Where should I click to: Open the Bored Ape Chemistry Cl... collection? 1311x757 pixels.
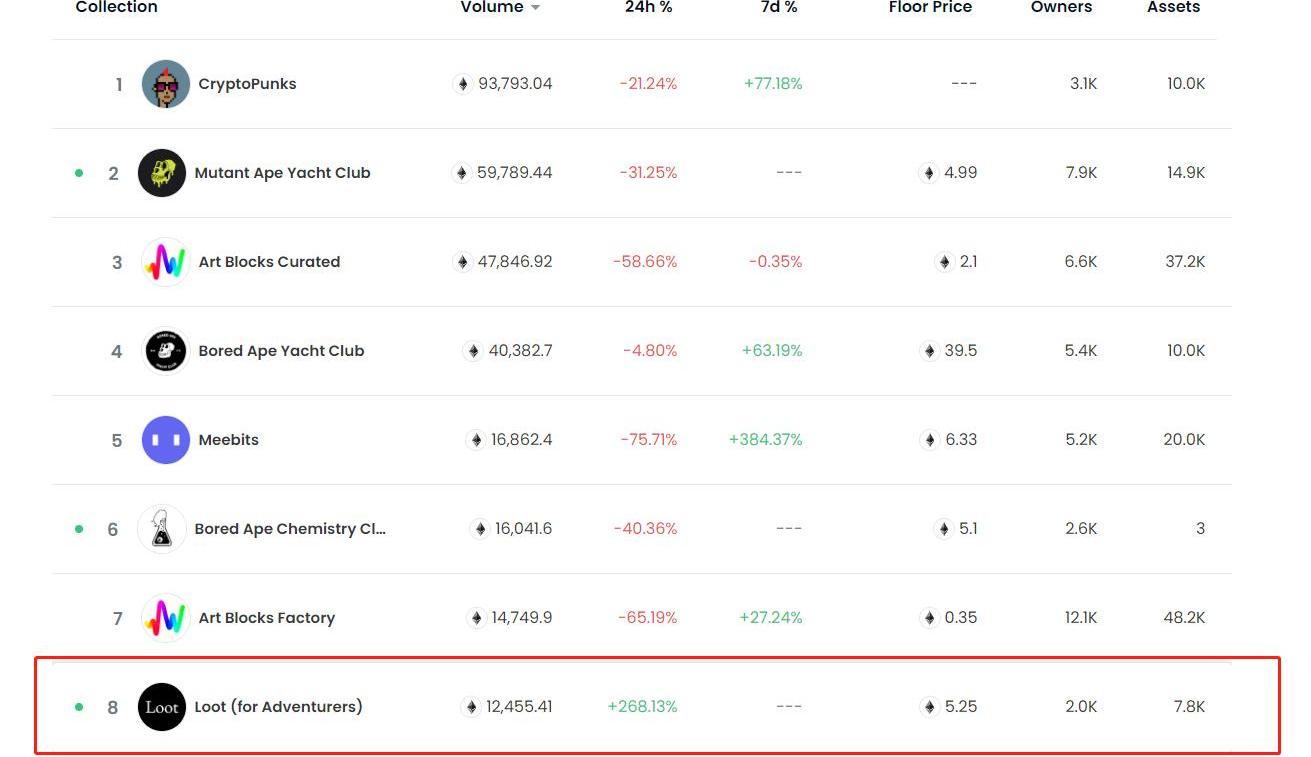click(x=290, y=529)
